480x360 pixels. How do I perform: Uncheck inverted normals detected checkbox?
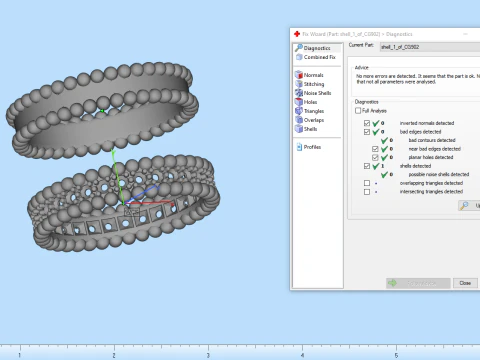pyautogui.click(x=367, y=123)
